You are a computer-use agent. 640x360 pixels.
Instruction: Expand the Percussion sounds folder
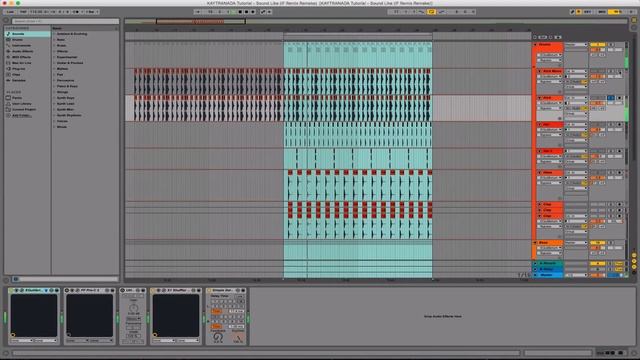(55, 80)
